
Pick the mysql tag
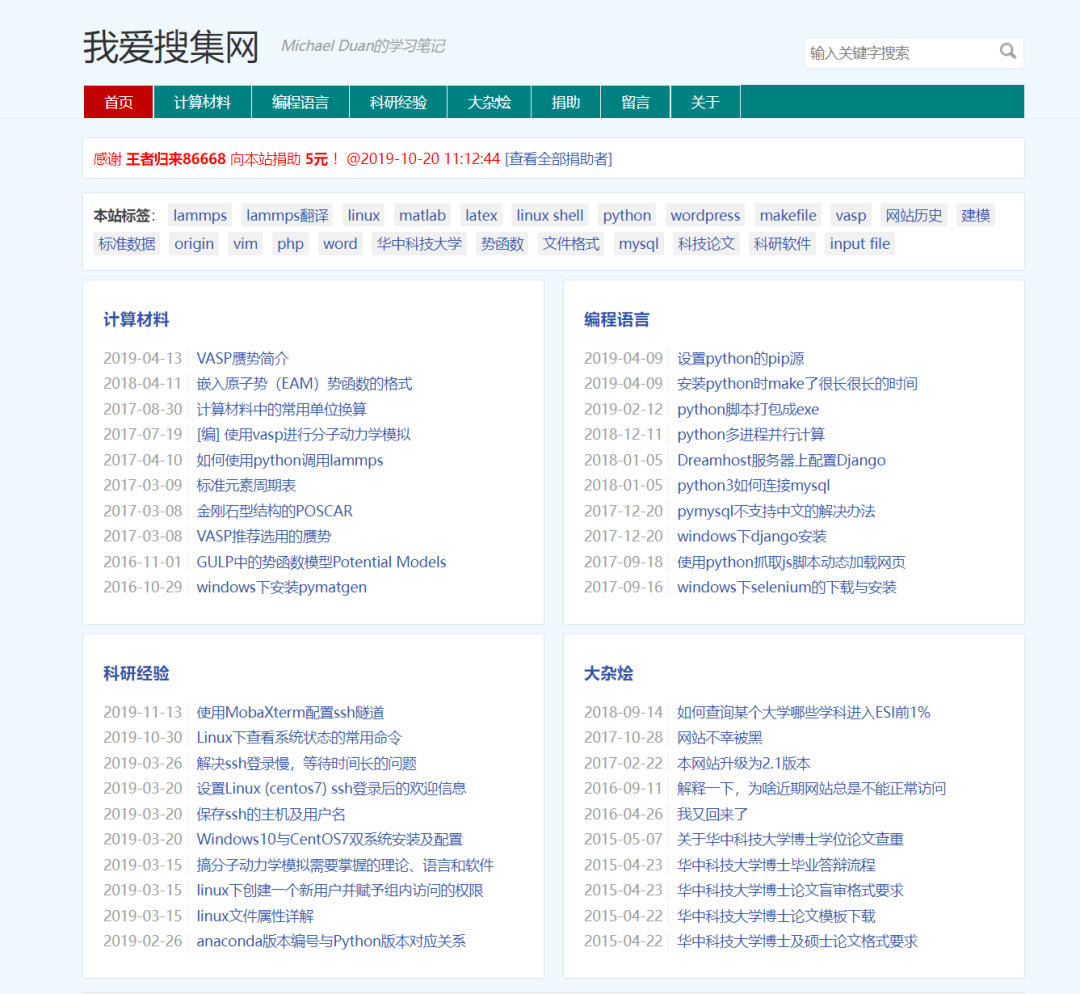click(x=638, y=244)
